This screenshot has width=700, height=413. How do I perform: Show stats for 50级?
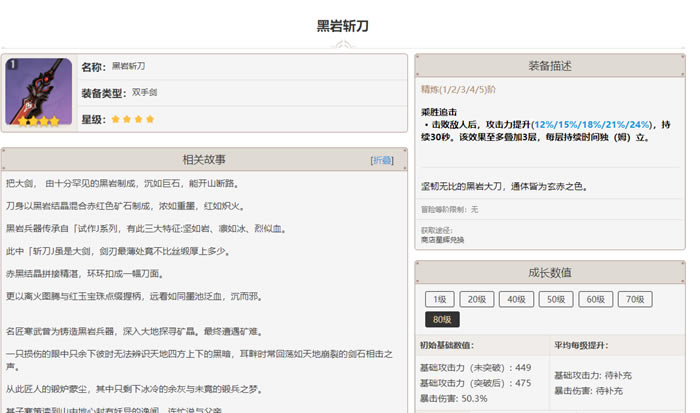point(555,299)
